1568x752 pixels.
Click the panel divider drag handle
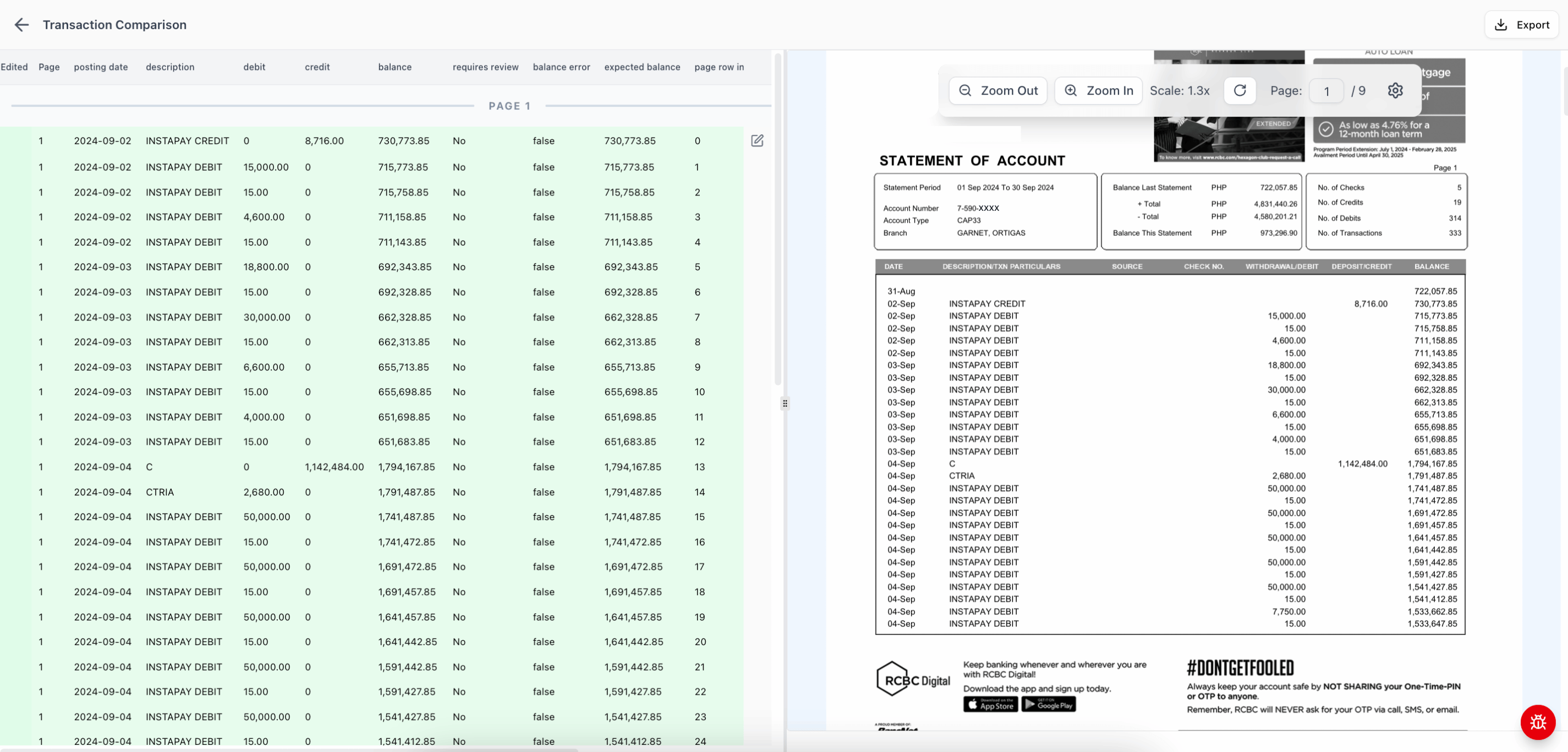point(785,403)
